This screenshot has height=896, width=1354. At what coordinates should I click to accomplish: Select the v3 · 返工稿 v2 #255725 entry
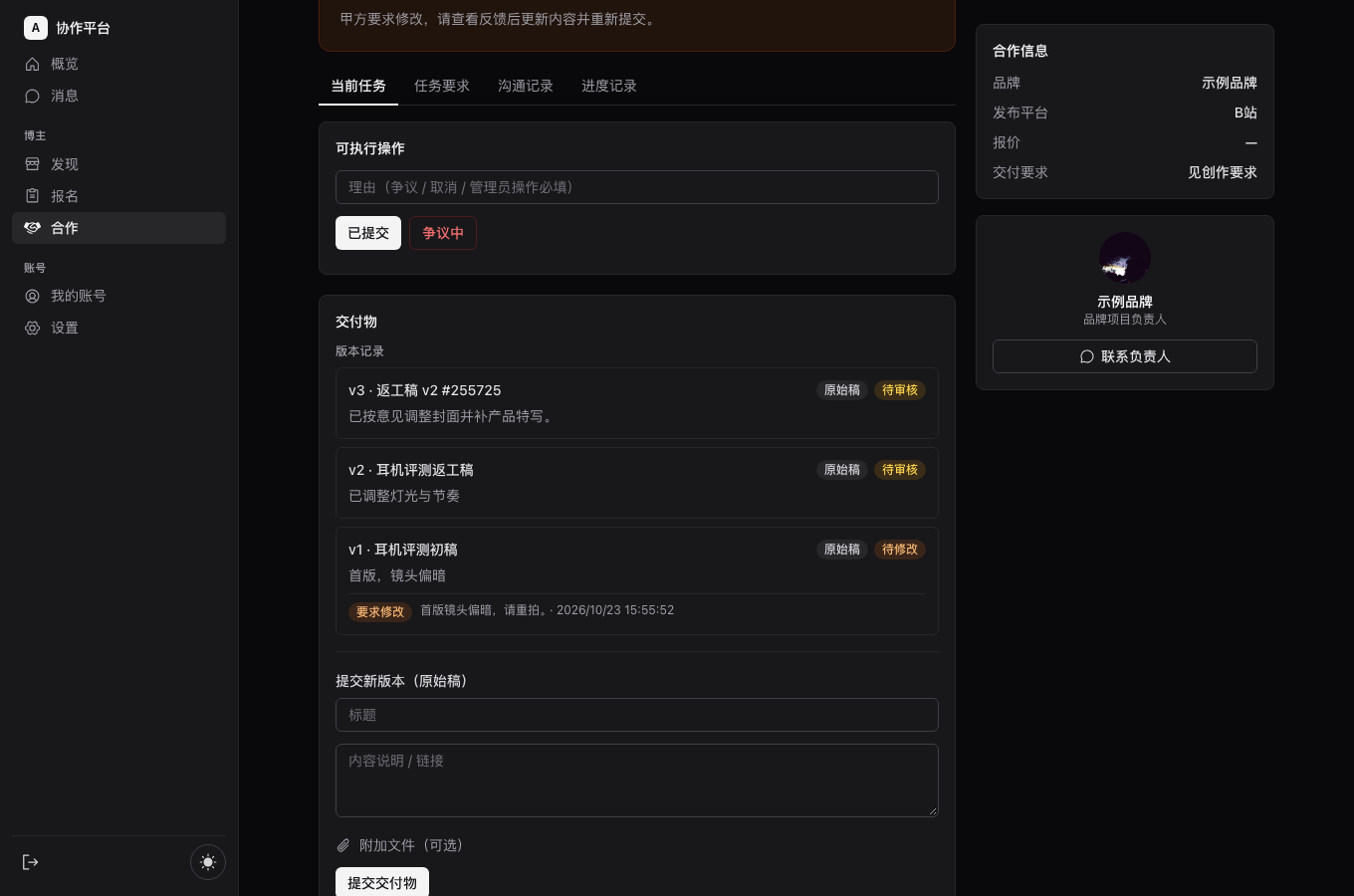pyautogui.click(x=637, y=403)
